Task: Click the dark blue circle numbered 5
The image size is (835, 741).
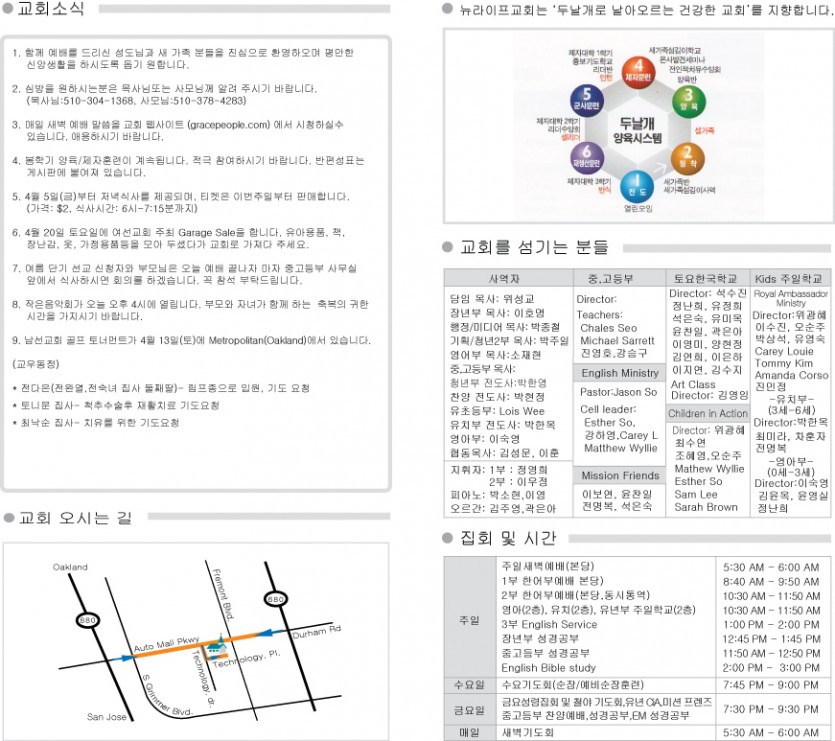Action: click(586, 100)
